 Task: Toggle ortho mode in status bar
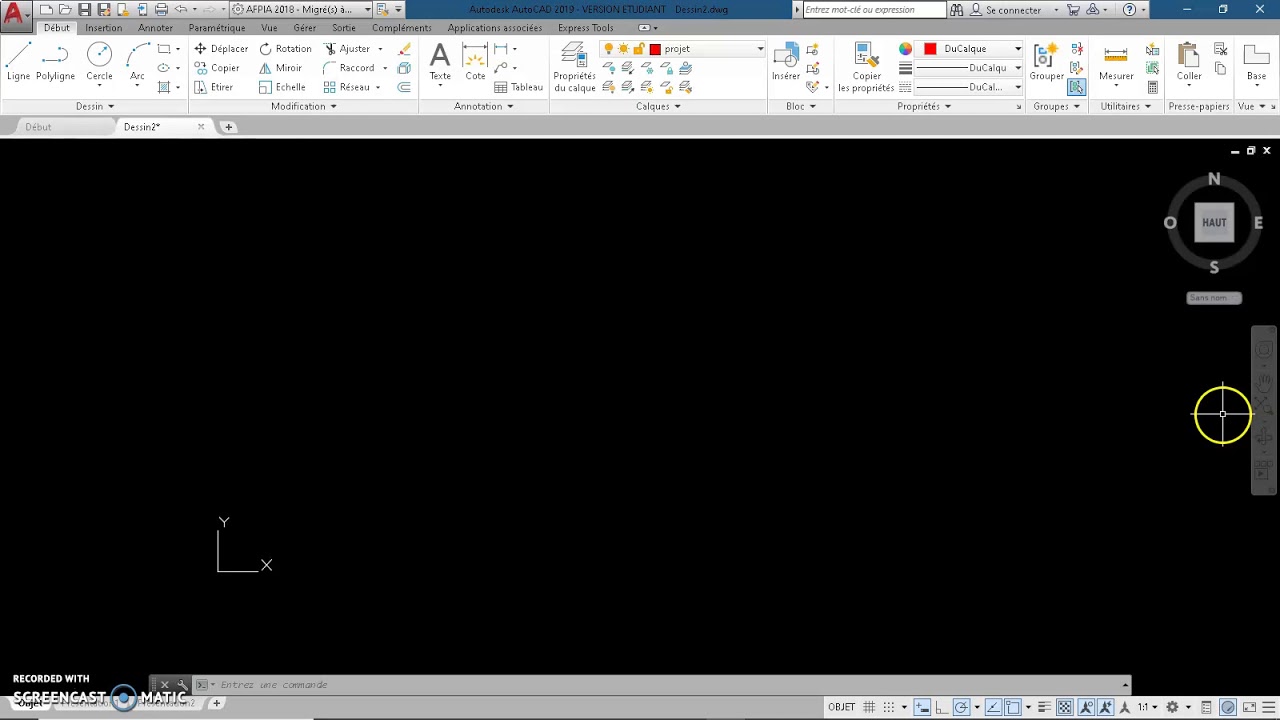click(x=941, y=707)
